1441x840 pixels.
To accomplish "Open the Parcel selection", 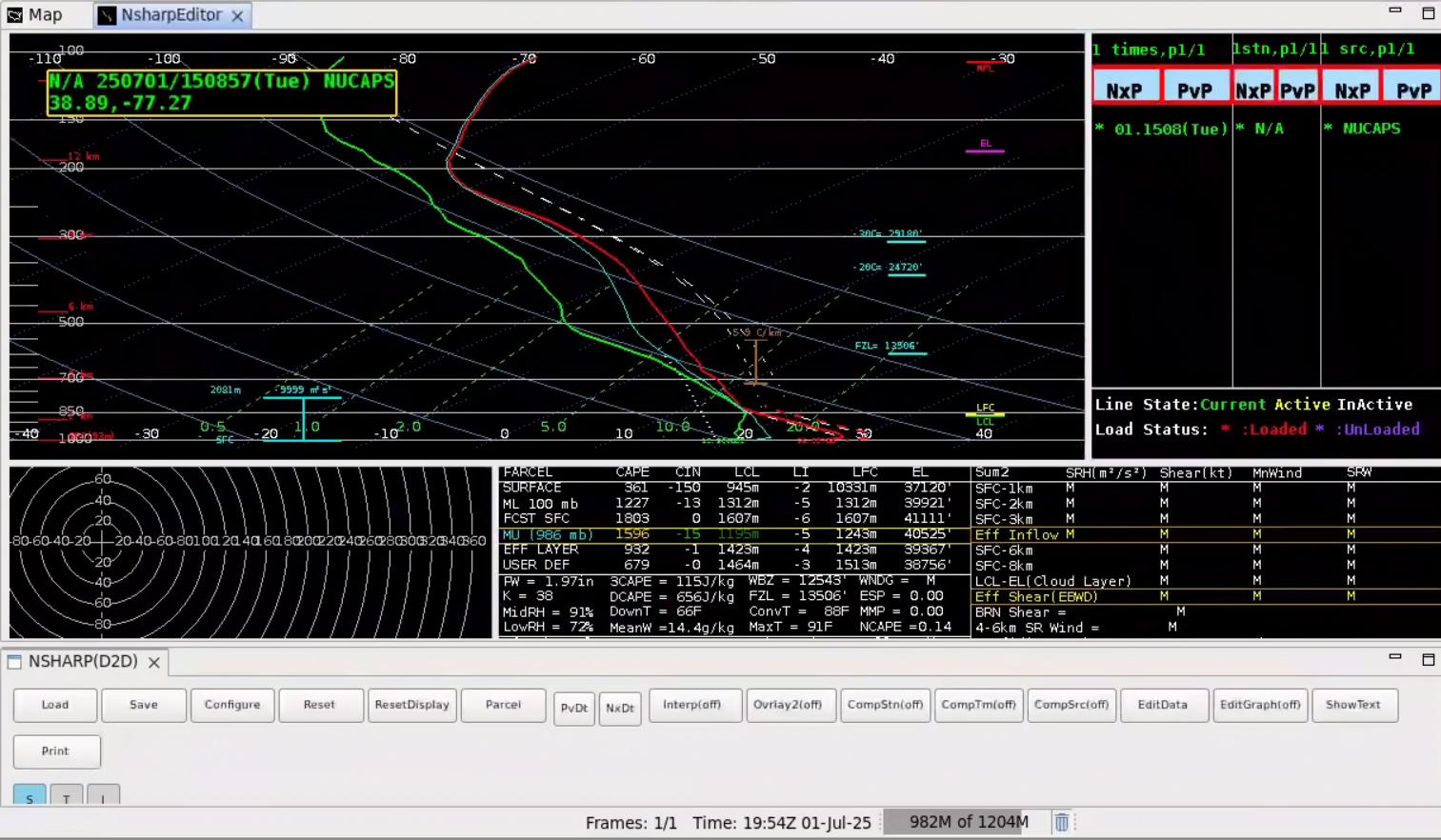I will (503, 705).
